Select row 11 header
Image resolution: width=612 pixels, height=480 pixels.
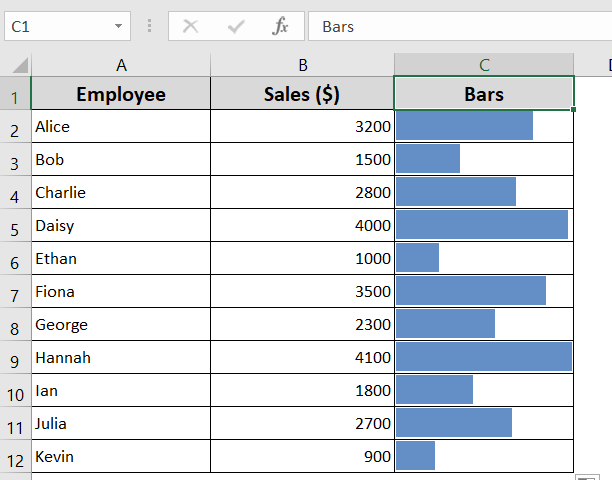[15, 423]
